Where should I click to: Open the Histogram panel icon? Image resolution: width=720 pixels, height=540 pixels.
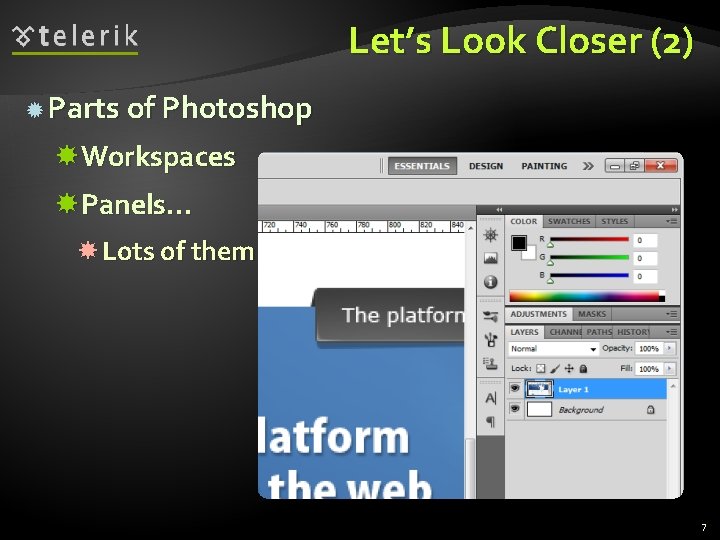490,258
